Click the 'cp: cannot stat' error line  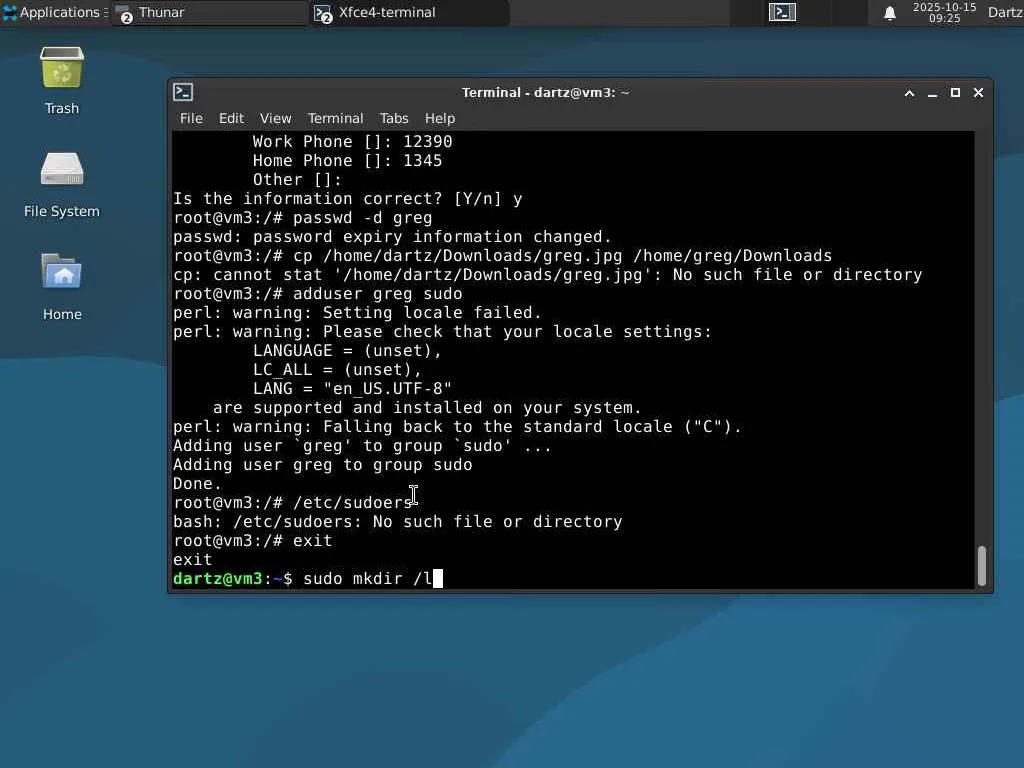click(x=547, y=274)
